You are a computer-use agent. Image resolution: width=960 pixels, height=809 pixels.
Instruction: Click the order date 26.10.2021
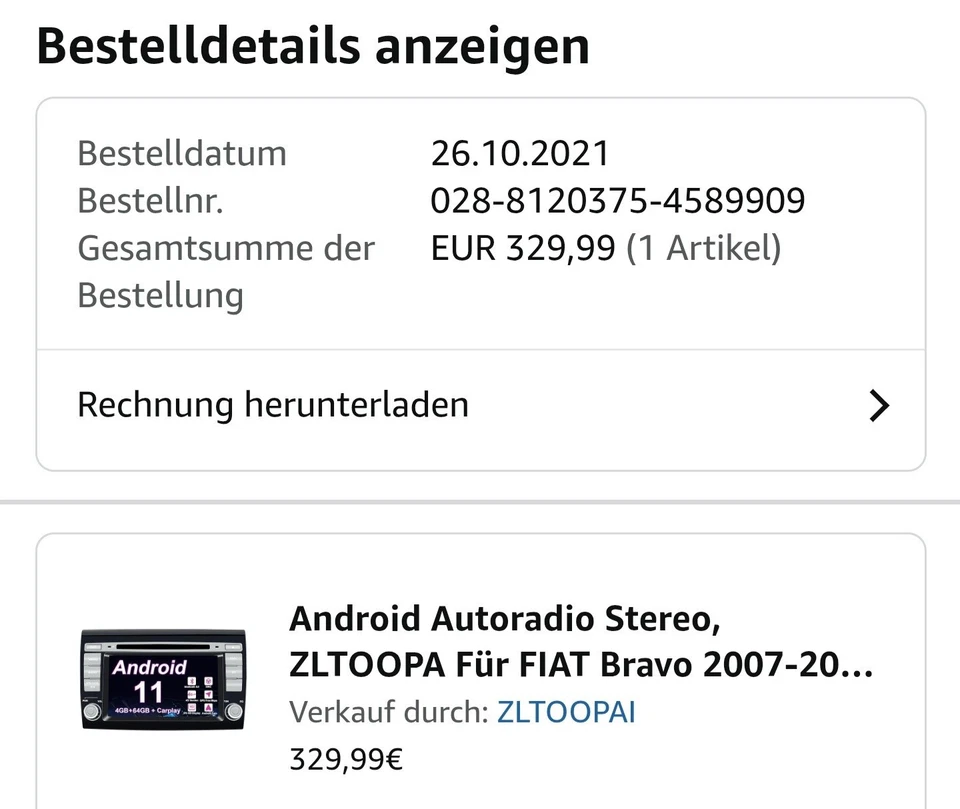[520, 153]
